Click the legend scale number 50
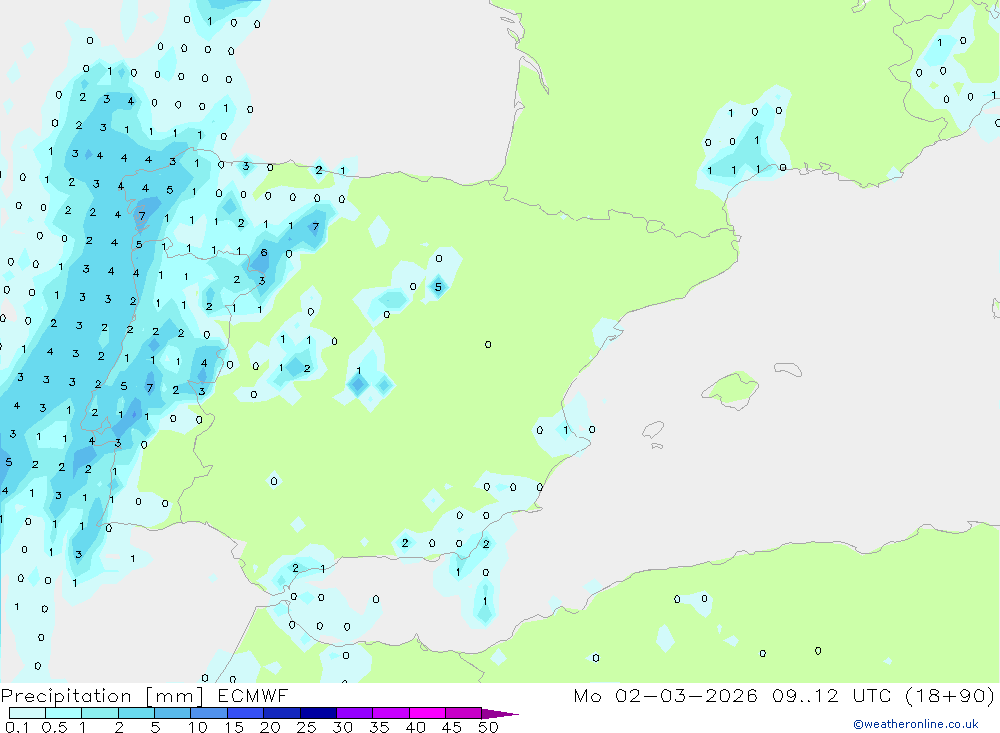This screenshot has width=1000, height=733. [x=488, y=727]
